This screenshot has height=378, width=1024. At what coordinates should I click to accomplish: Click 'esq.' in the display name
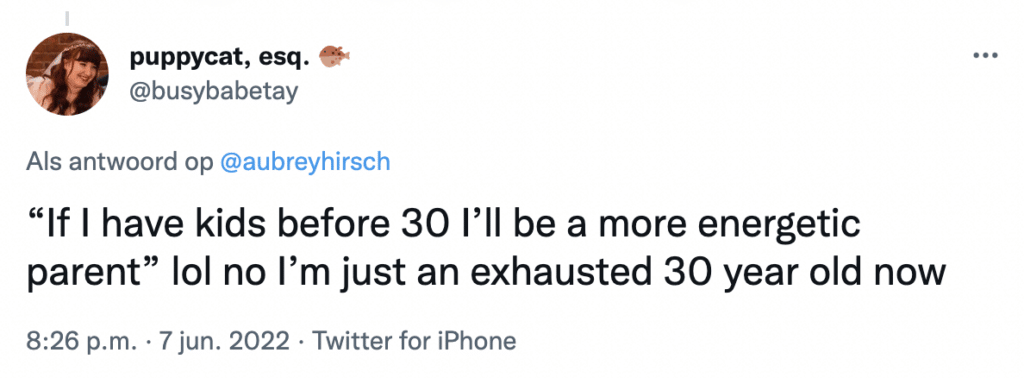[x=283, y=59]
